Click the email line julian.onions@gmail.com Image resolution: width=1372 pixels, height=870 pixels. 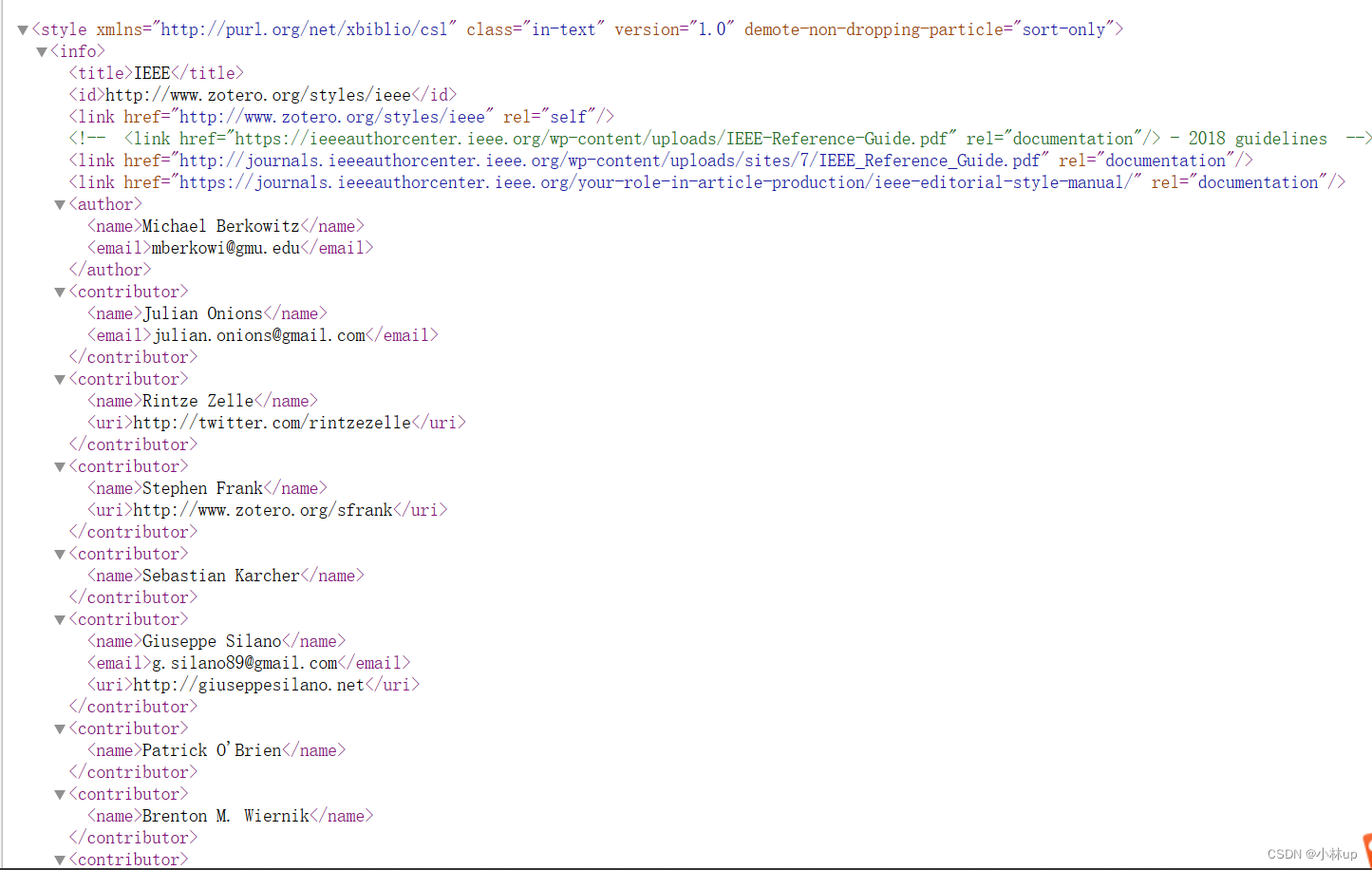pos(263,335)
